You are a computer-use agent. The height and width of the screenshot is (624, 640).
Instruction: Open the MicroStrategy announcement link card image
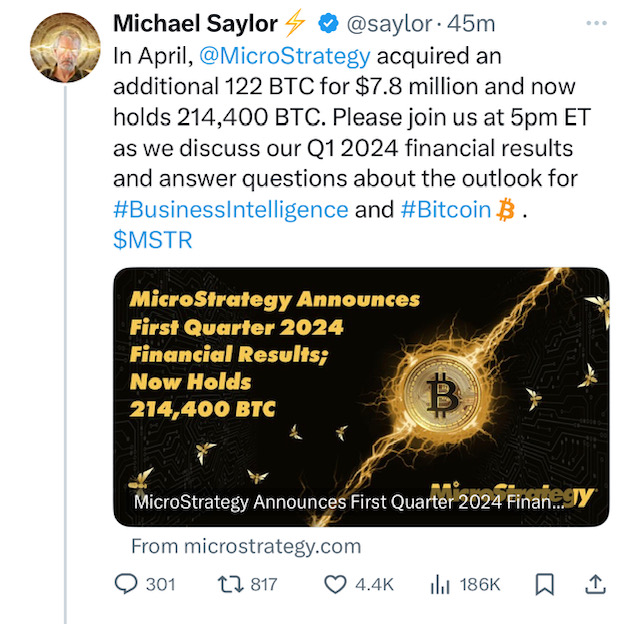coord(361,397)
